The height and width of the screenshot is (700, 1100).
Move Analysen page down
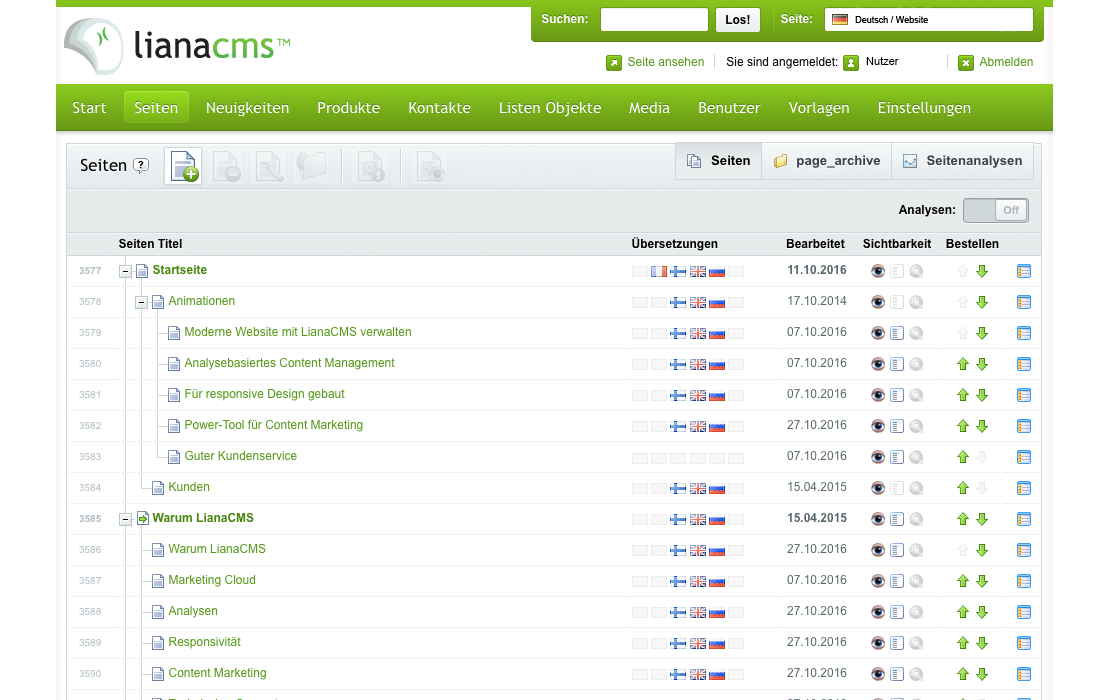[982, 612]
